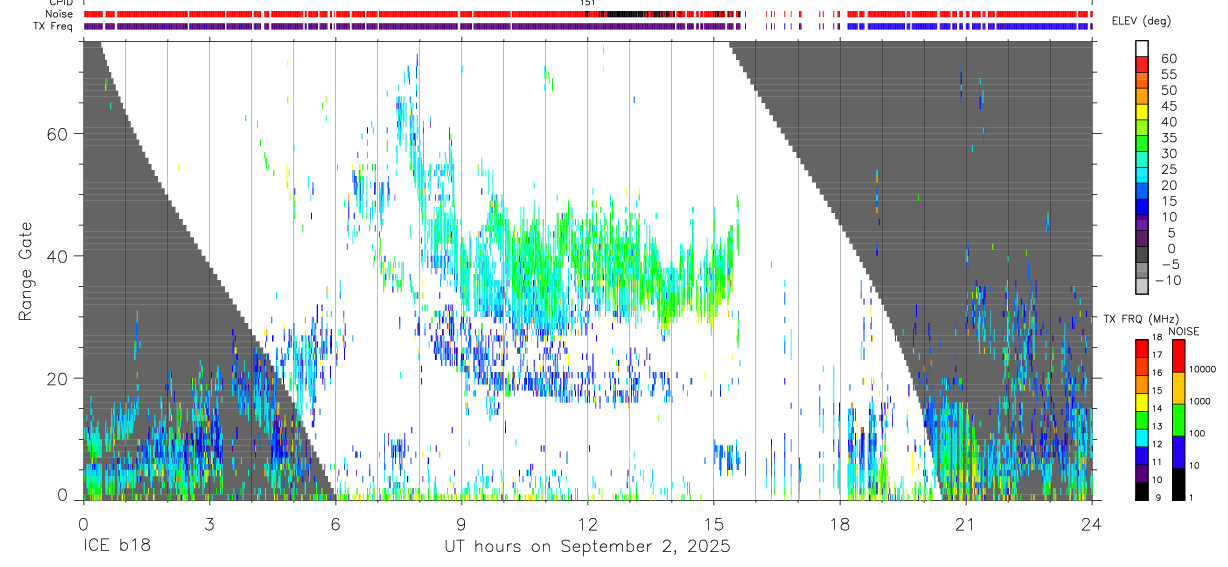Click the yellow segment of TX FRQ color bar

click(x=1141, y=402)
